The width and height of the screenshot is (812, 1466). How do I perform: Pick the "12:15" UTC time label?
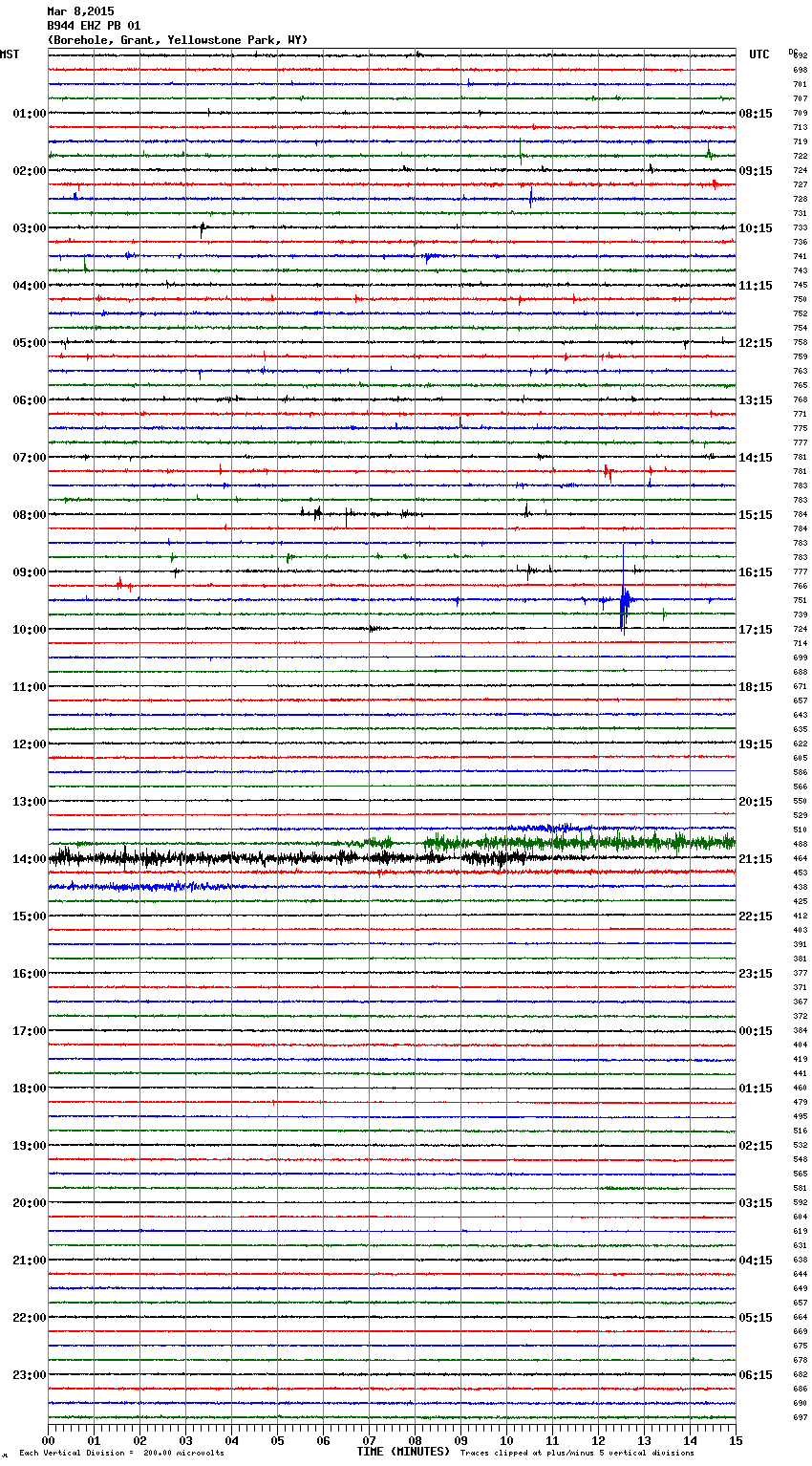point(756,343)
